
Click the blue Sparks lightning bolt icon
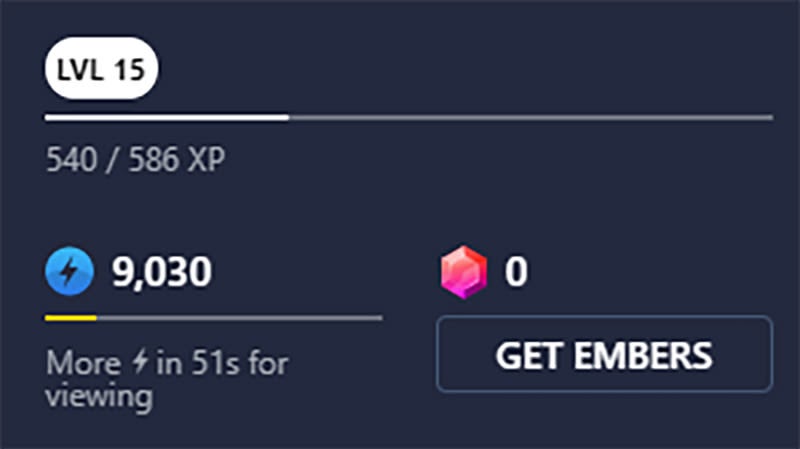(x=69, y=271)
